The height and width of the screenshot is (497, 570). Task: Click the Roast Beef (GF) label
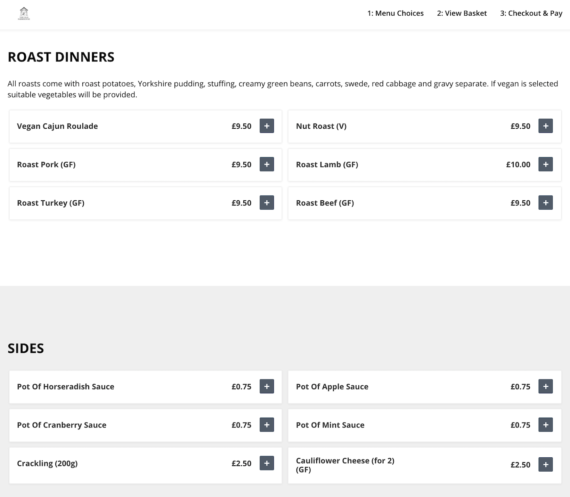coord(325,203)
